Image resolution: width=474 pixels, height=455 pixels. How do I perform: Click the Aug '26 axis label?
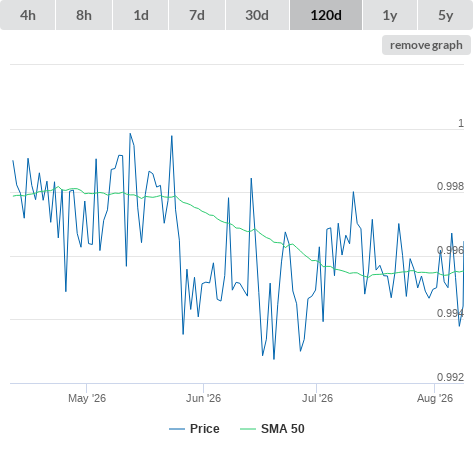point(435,398)
